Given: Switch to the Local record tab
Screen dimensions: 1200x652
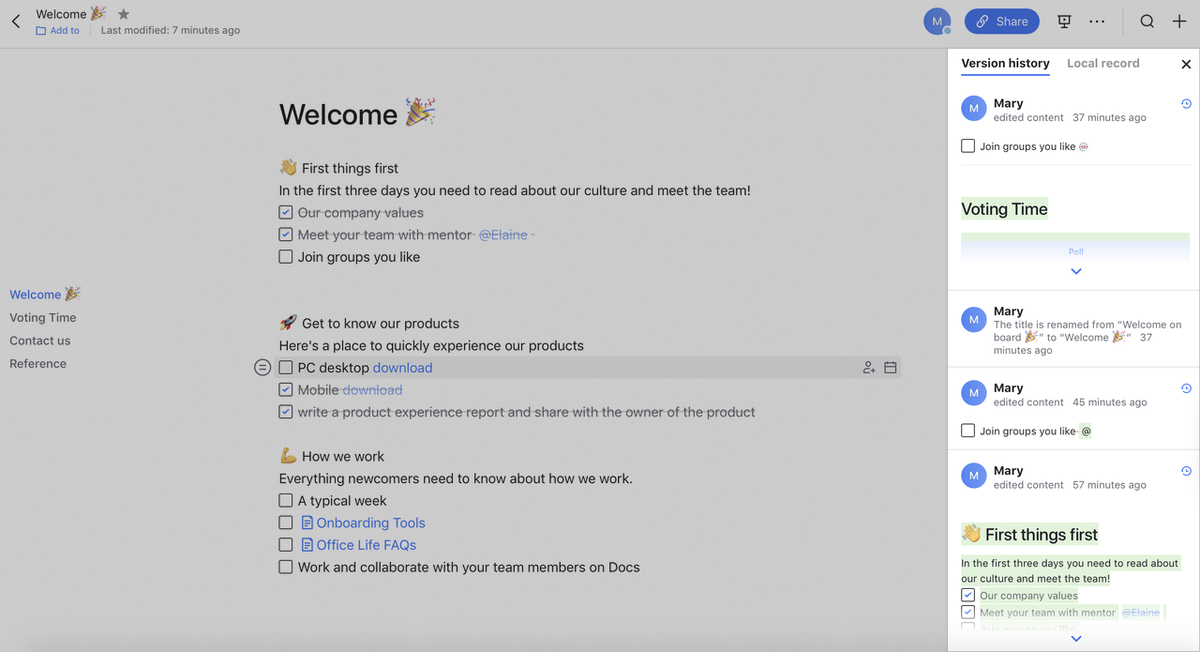Looking at the screenshot, I should [1102, 63].
